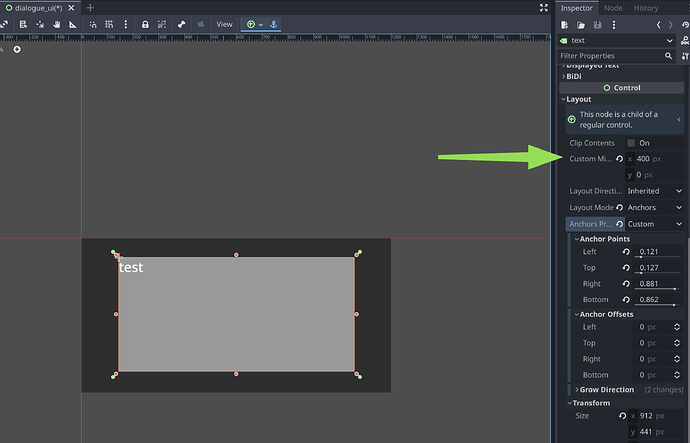Image resolution: width=690 pixels, height=443 pixels.
Task: Click the List Selectable Nodes tool icon
Action: click(23, 25)
